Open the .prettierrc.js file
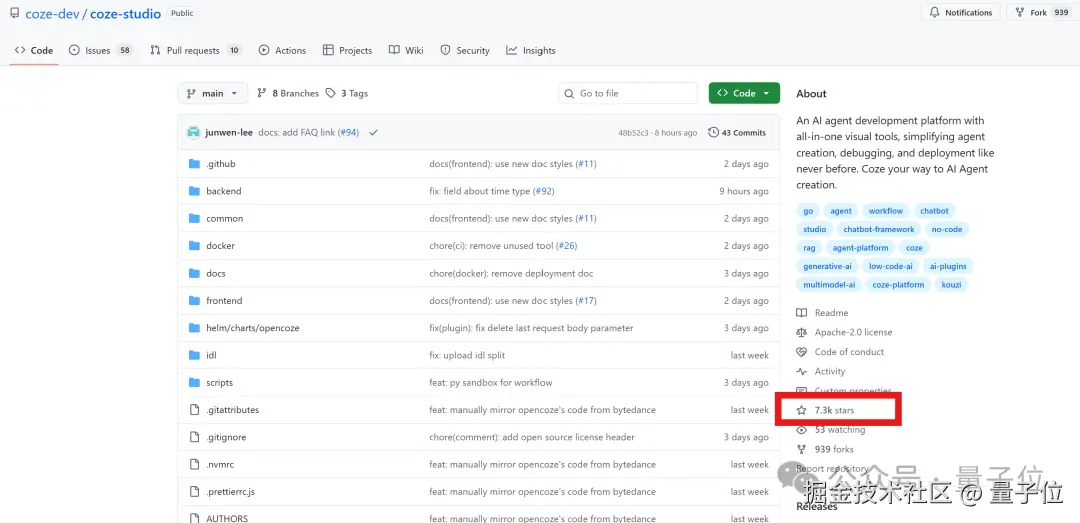This screenshot has width=1080, height=523. tap(230, 492)
